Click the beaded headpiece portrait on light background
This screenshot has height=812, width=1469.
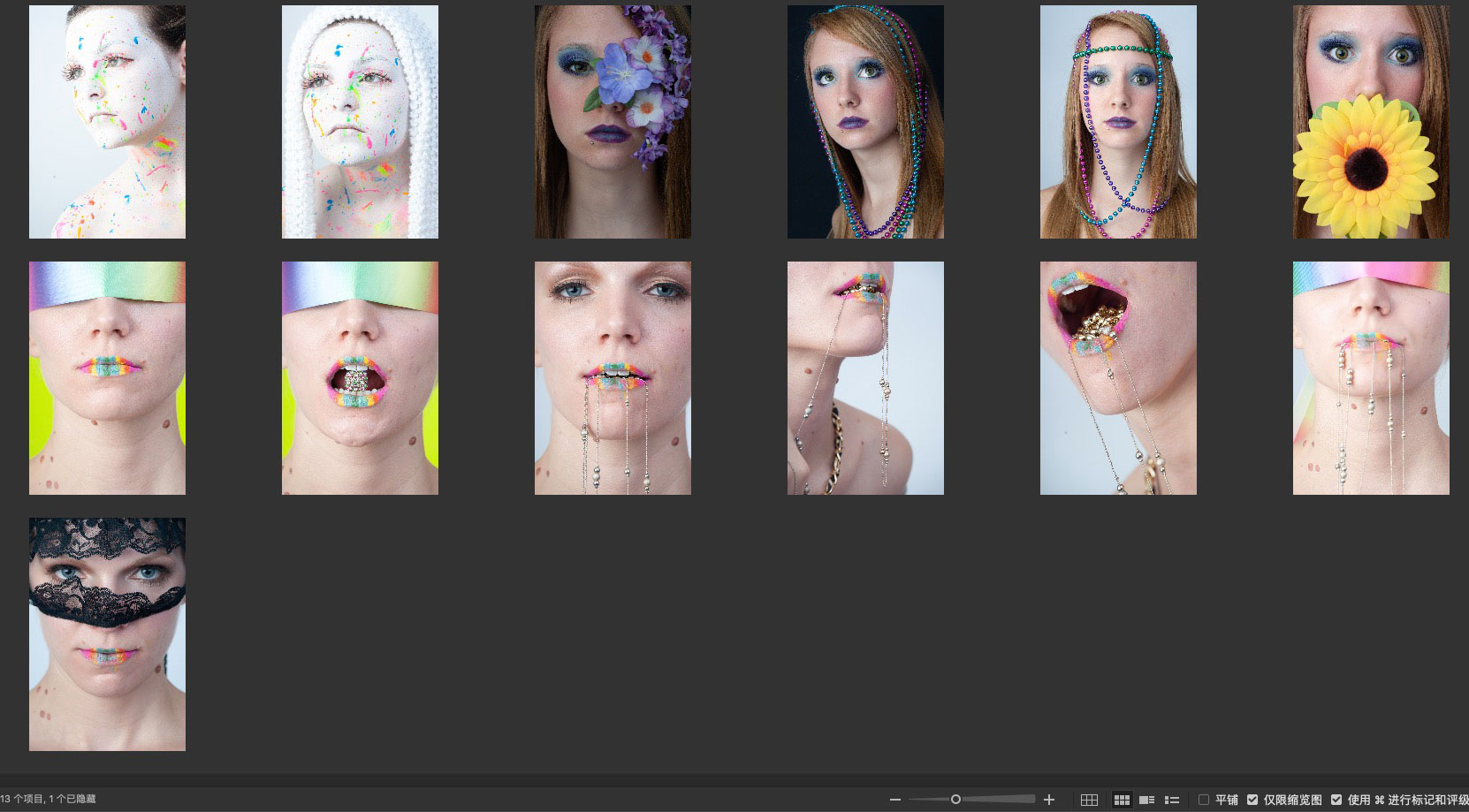click(1118, 122)
